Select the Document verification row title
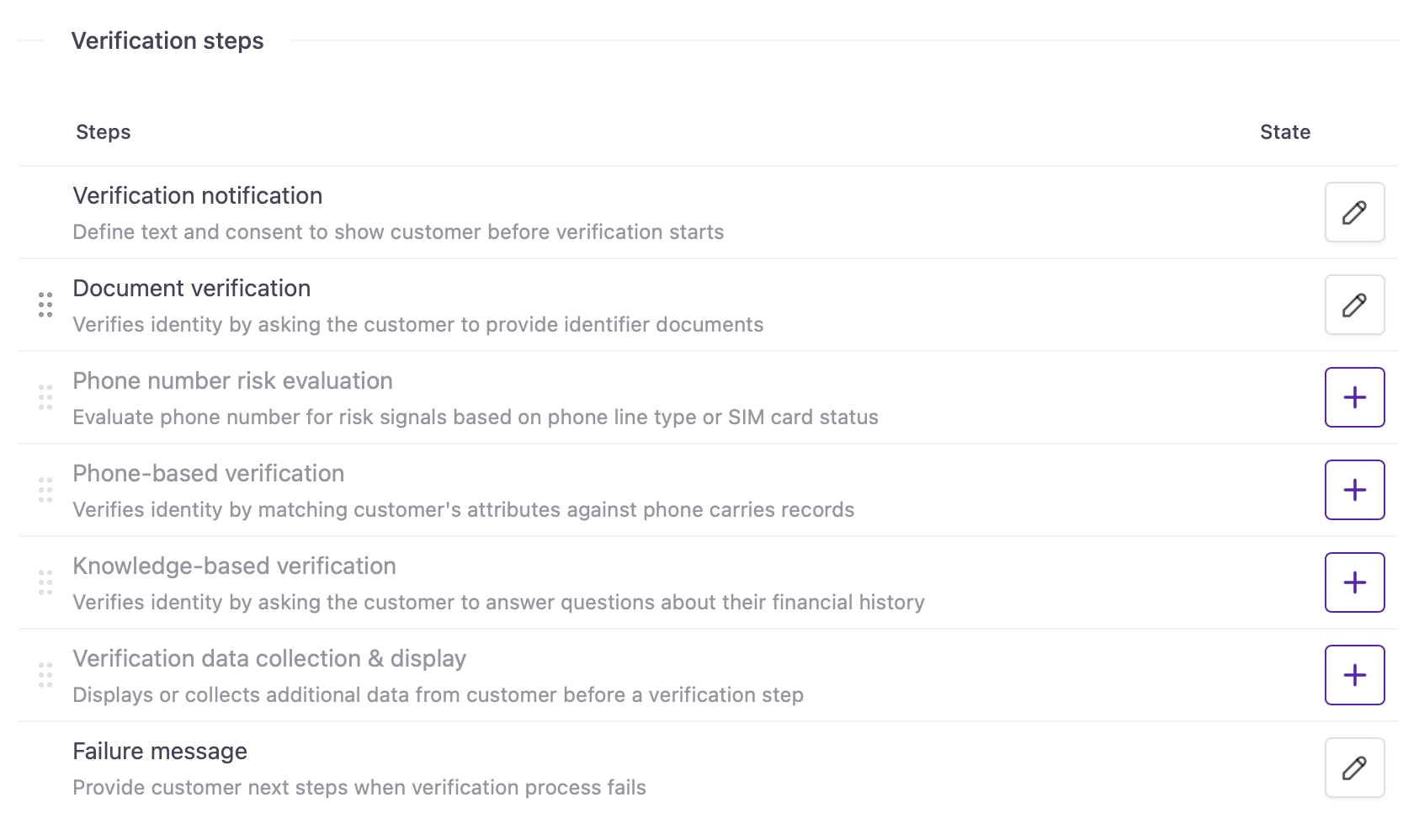 pos(191,289)
